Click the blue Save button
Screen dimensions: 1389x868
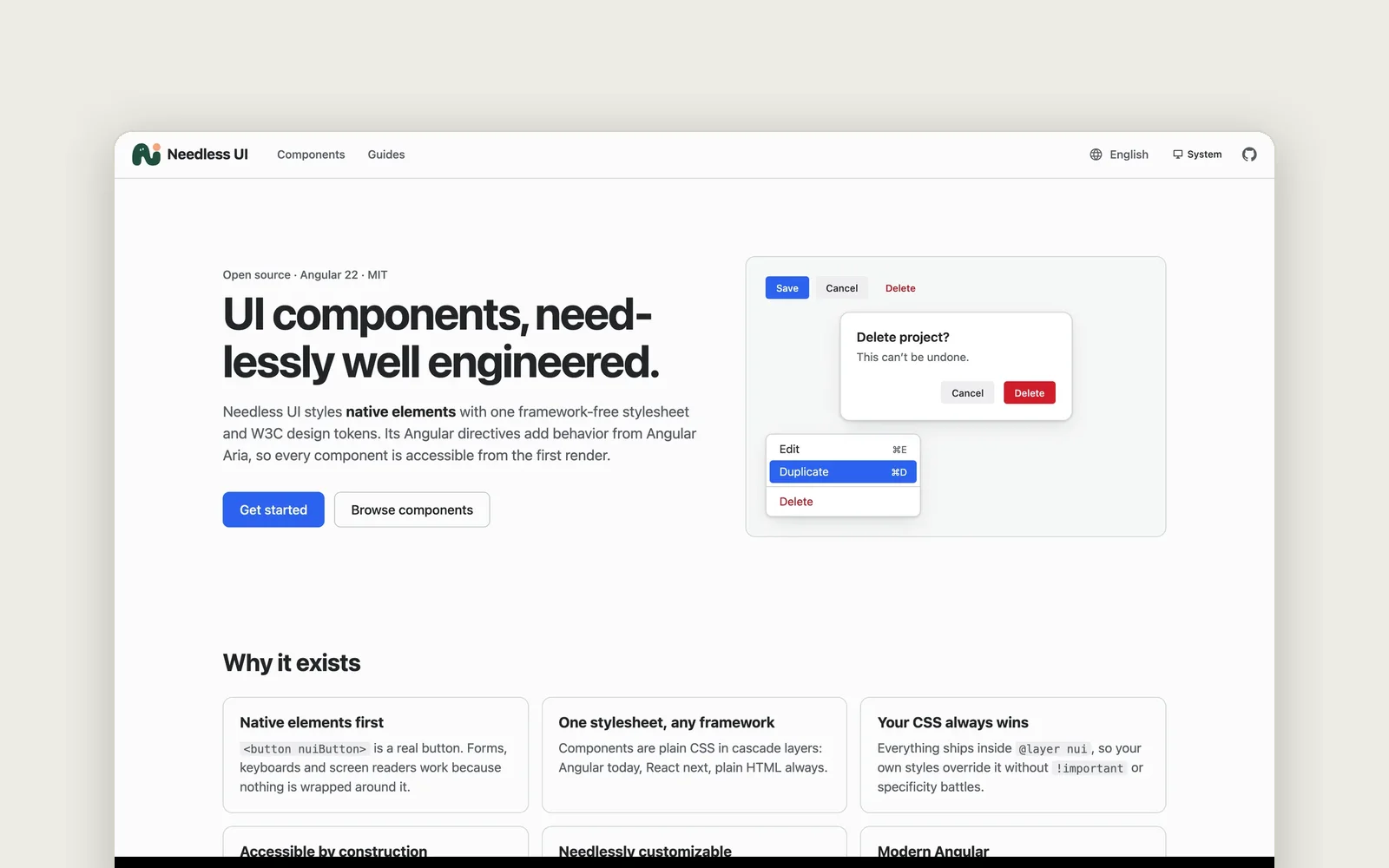tap(787, 288)
